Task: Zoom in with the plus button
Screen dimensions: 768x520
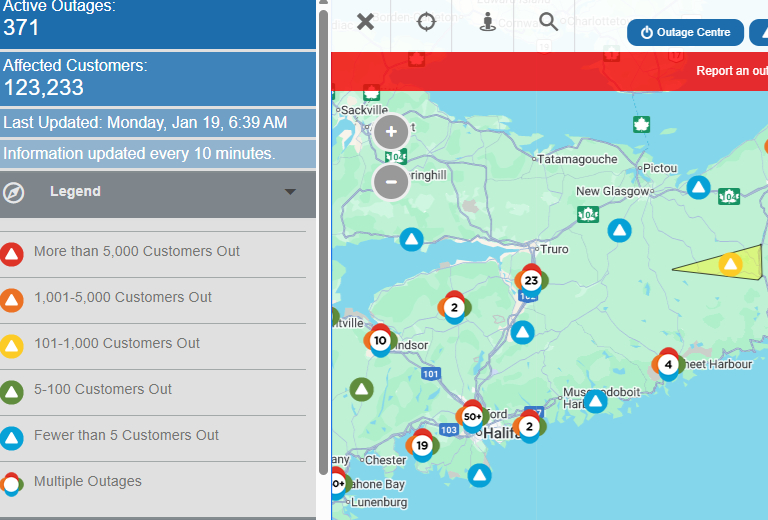Action: [391, 131]
